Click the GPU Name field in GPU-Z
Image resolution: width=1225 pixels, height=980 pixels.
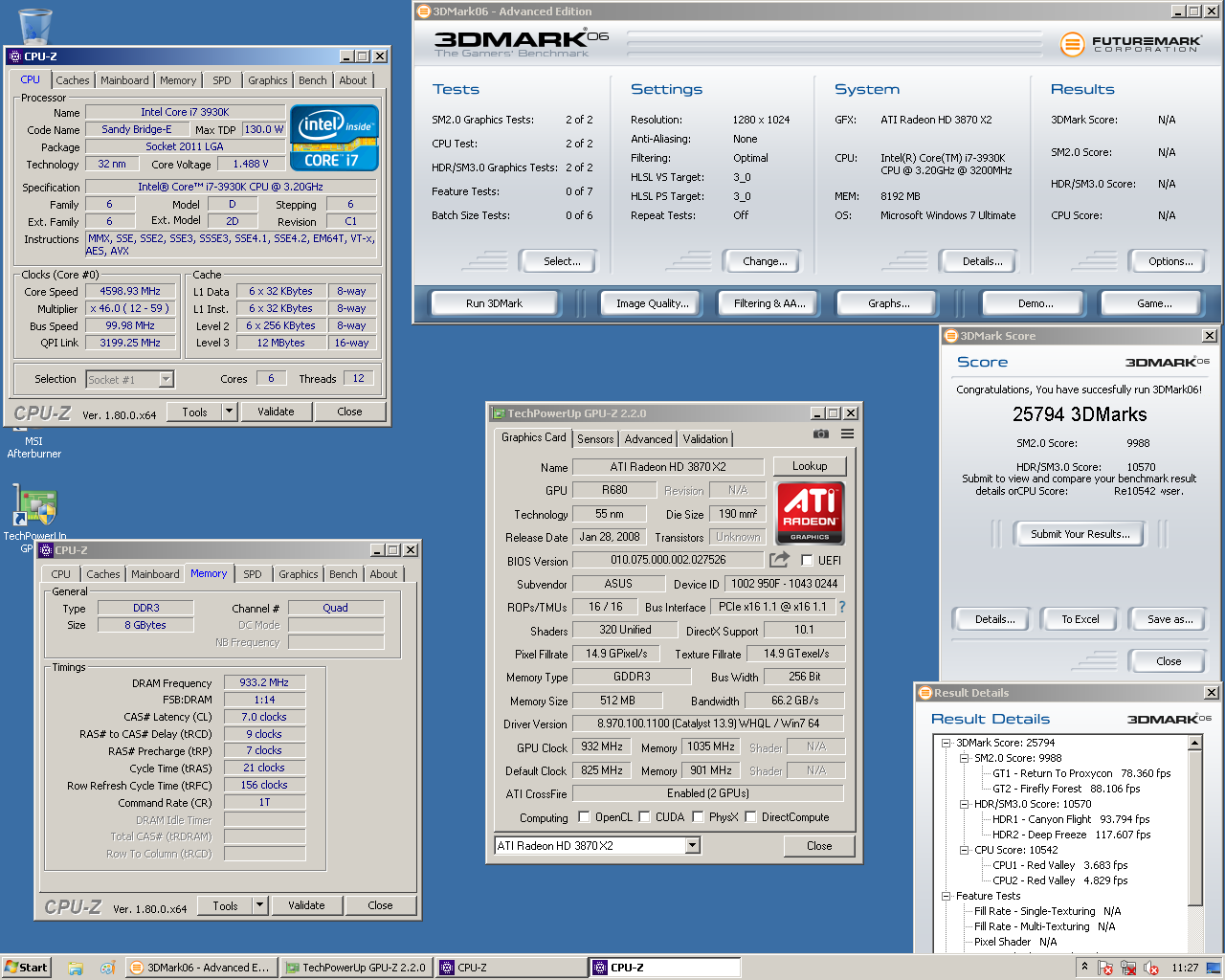tap(668, 466)
